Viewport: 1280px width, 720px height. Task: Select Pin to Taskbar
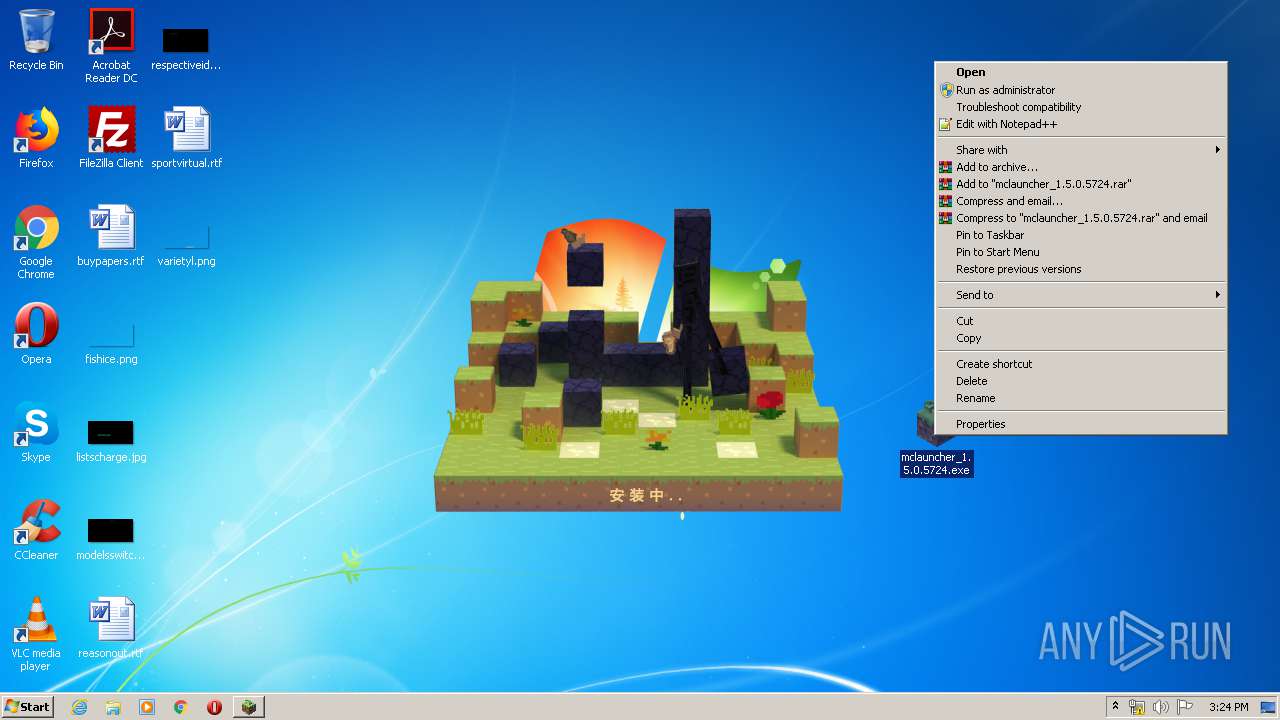pyautogui.click(x=1080, y=235)
